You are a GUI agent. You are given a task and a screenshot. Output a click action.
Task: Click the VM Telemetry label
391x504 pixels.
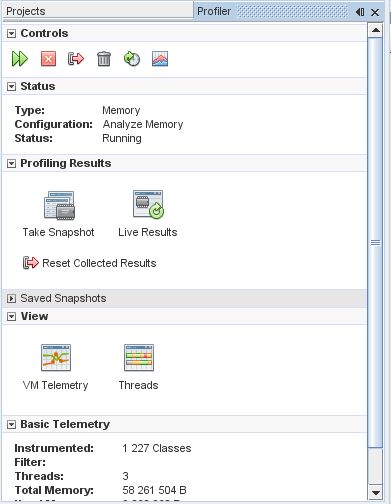point(55,385)
